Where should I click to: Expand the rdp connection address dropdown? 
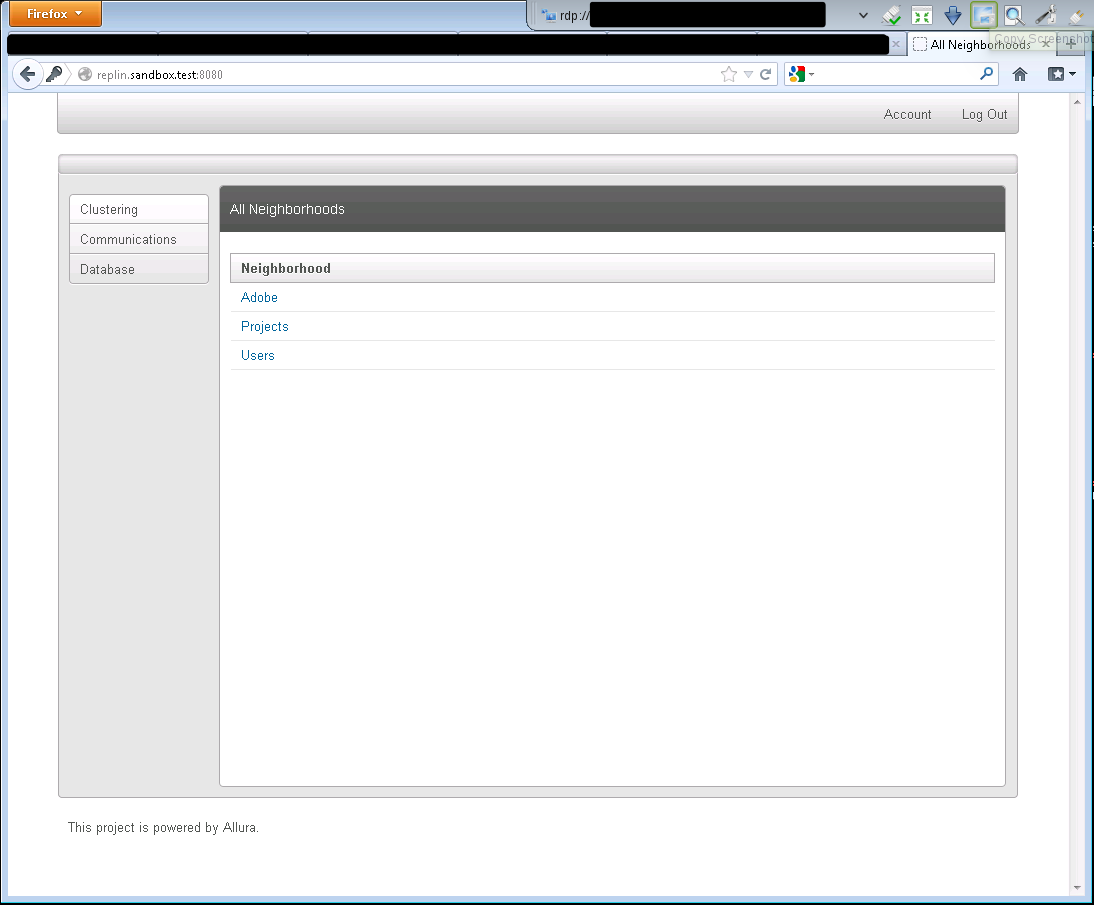pyautogui.click(x=863, y=15)
